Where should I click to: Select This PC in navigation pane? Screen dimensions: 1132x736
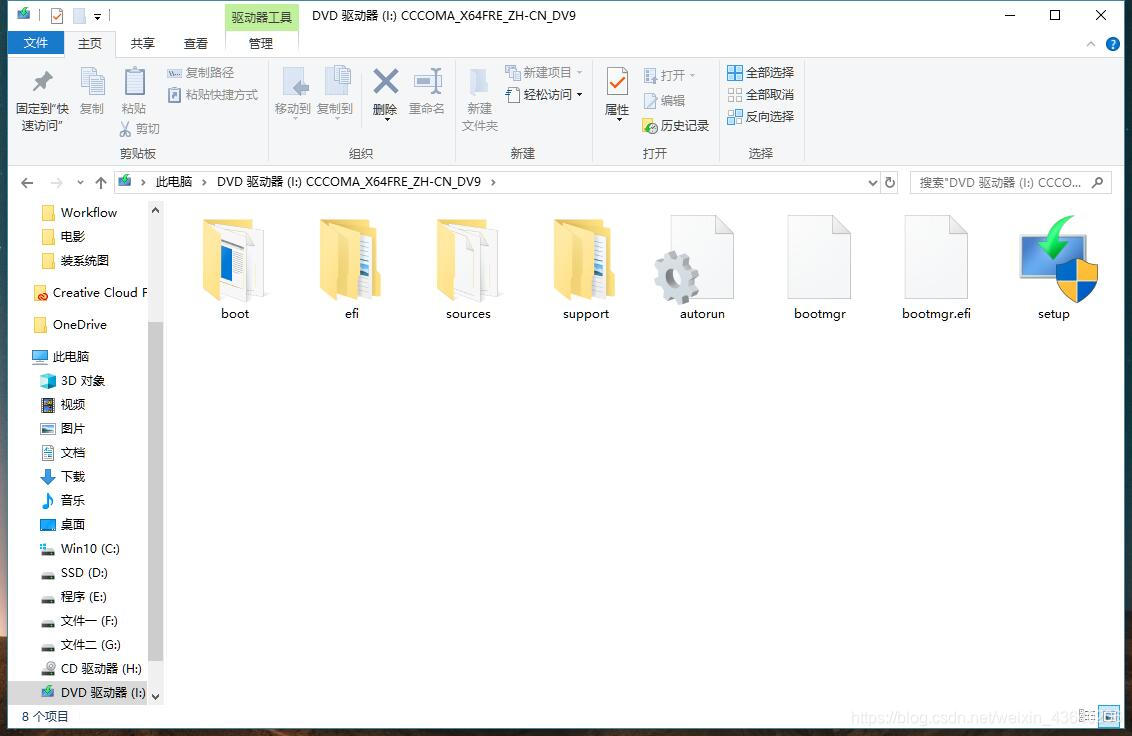[61, 356]
